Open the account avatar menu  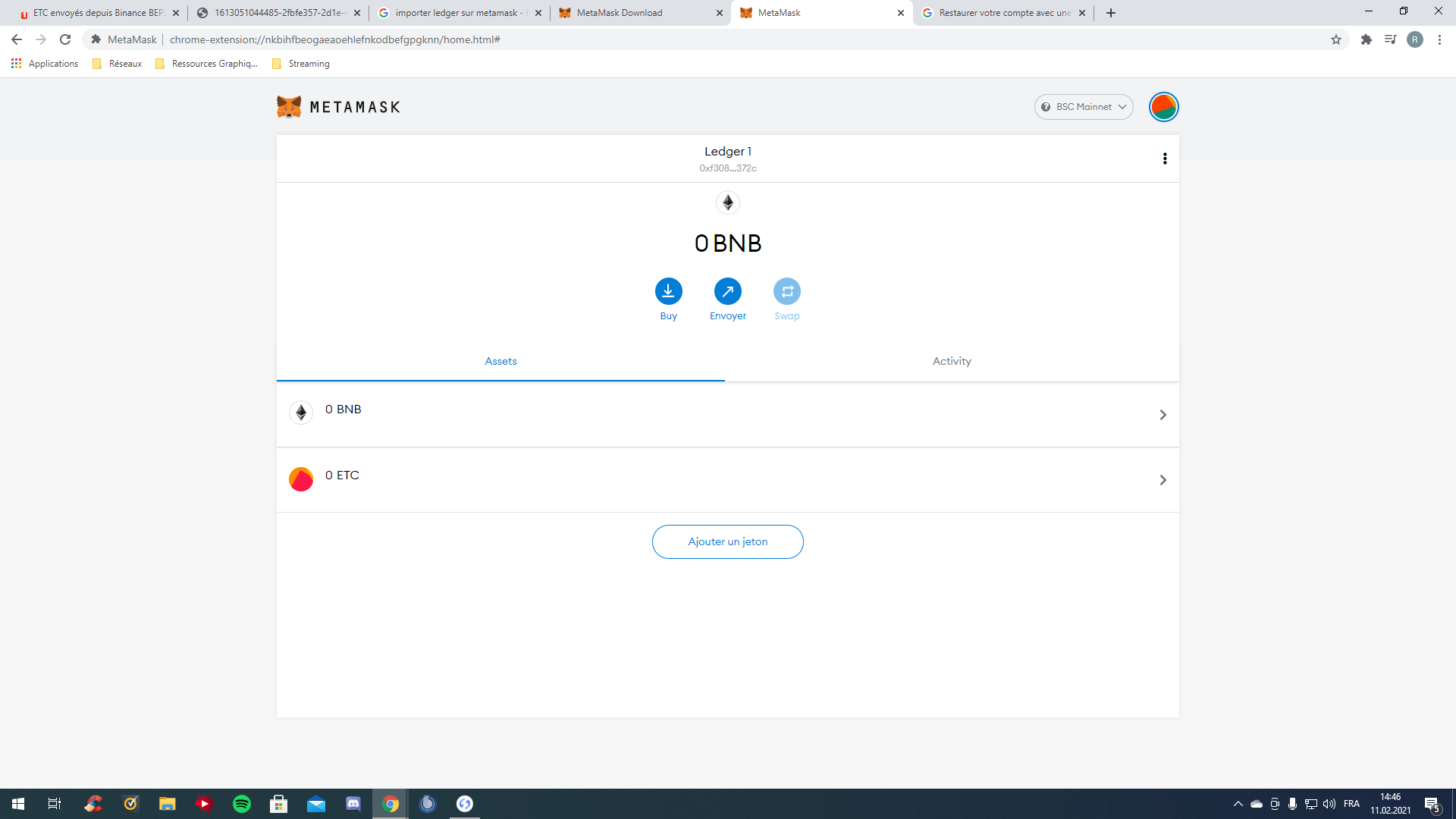pos(1163,107)
